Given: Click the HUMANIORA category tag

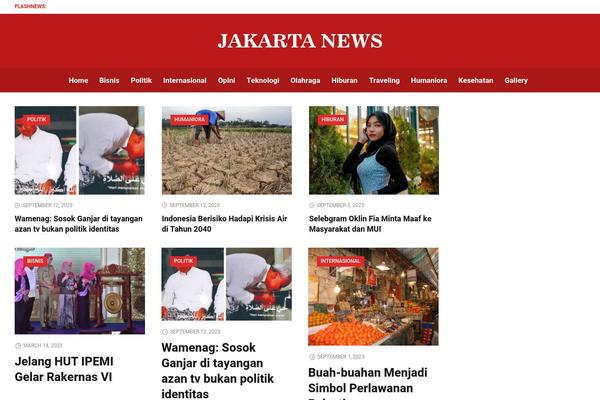Looking at the screenshot, I should (189, 119).
